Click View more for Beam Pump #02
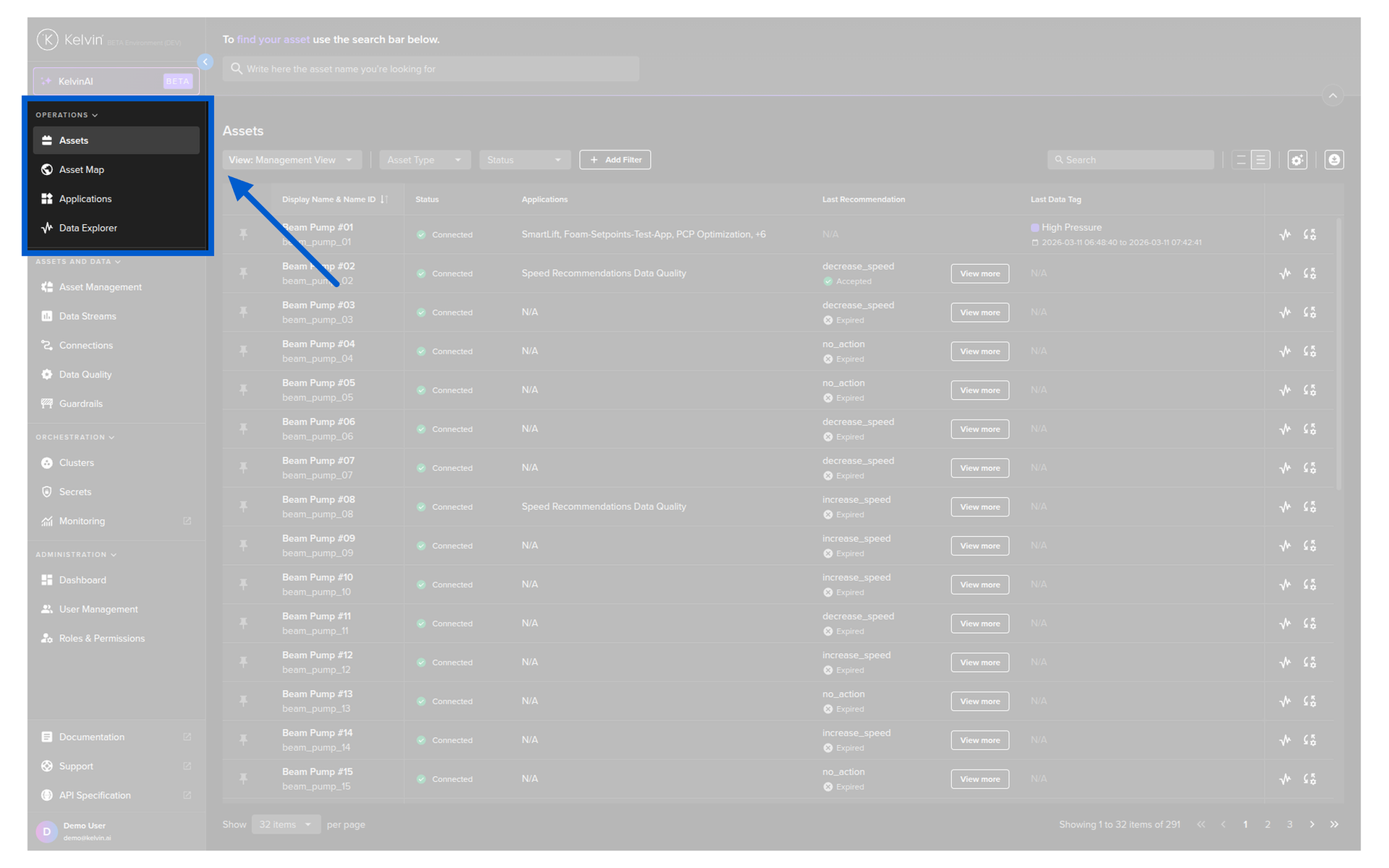The width and height of the screenshot is (1389, 868). (x=980, y=273)
